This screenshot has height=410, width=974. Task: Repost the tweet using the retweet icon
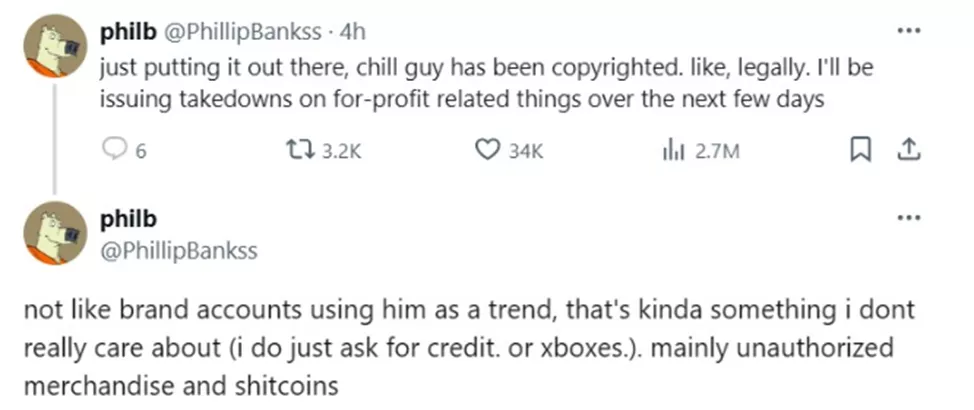click(297, 151)
